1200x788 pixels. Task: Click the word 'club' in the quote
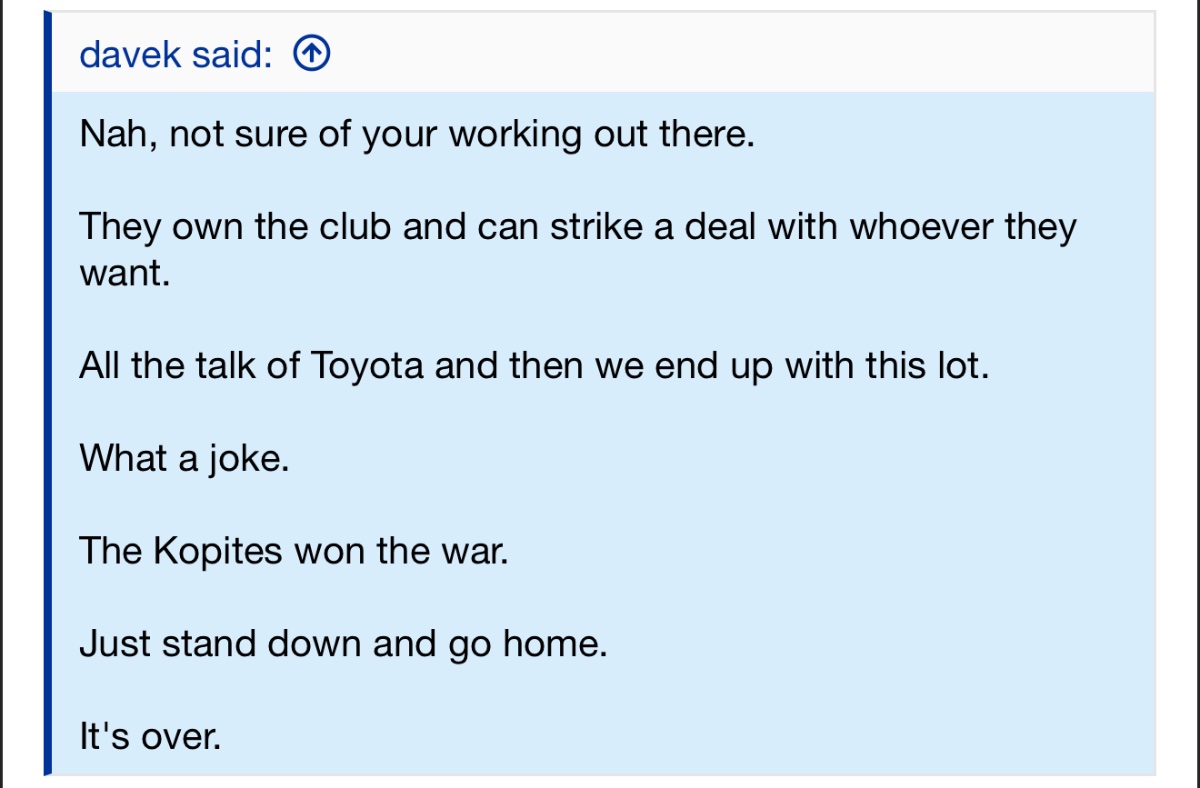(357, 227)
